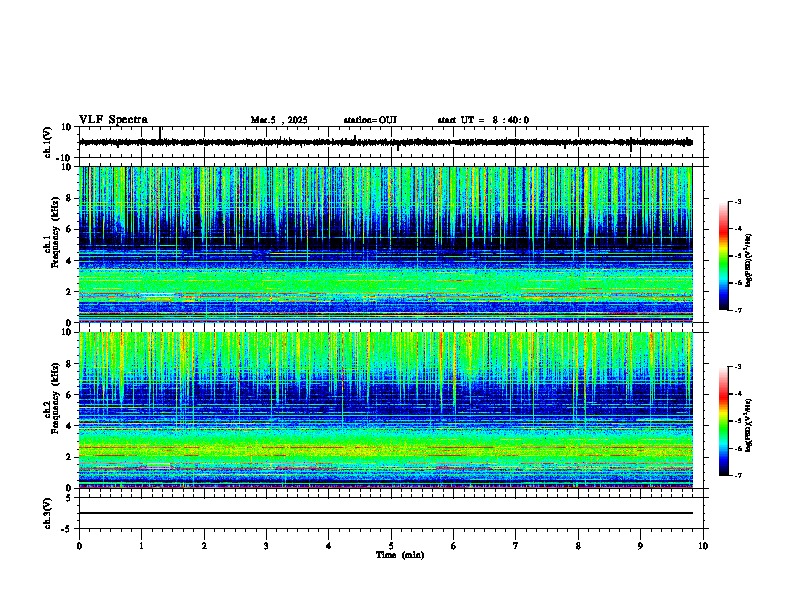Click the flat ch.3 voltage trace line
The width and height of the screenshot is (792, 612).
click(x=386, y=513)
